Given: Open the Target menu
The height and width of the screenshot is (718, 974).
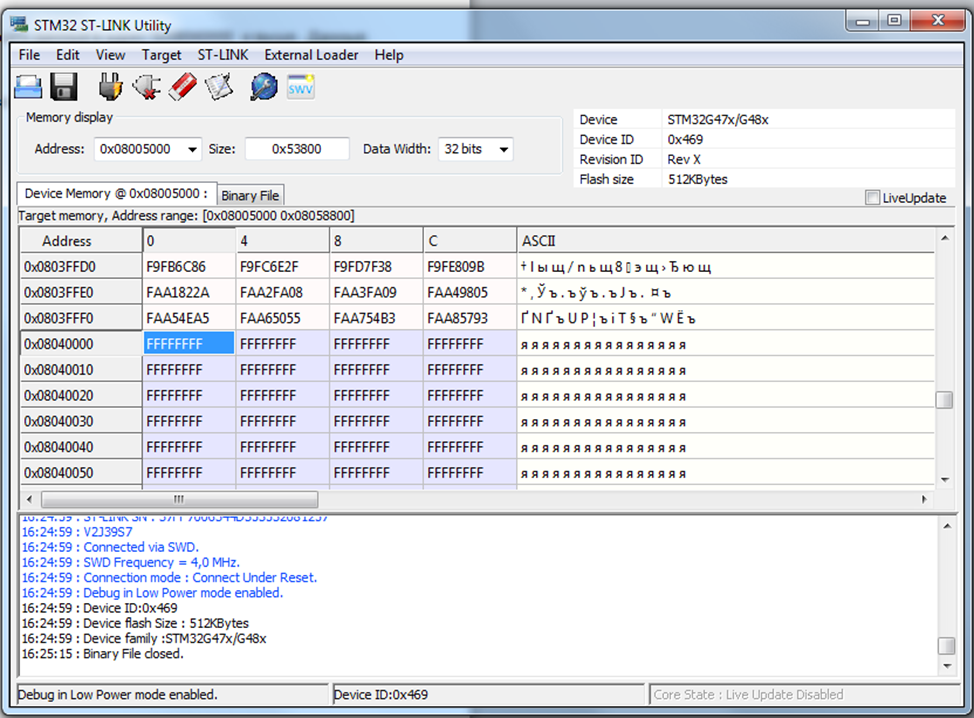Looking at the screenshot, I should point(162,55).
